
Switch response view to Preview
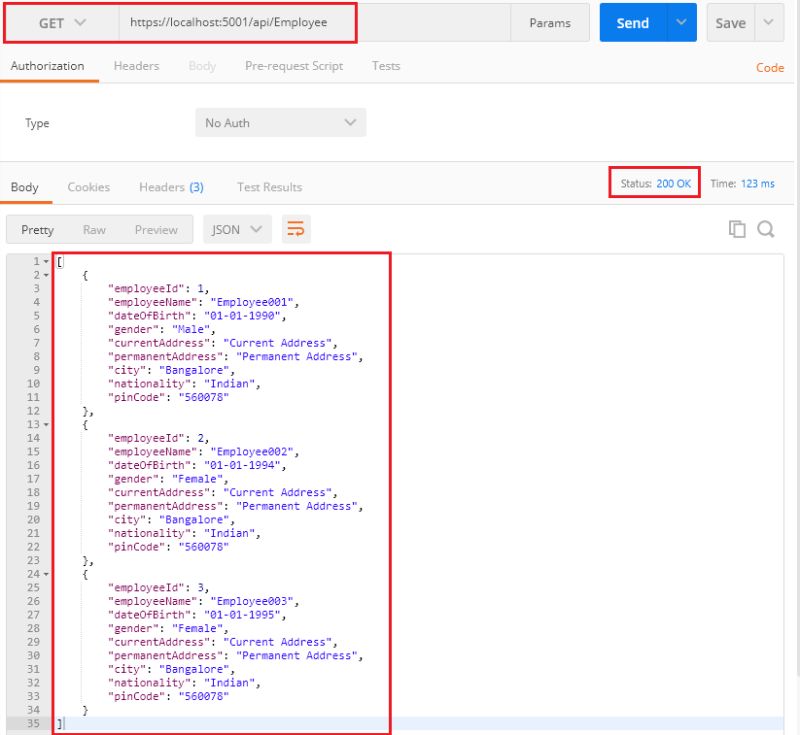(x=156, y=229)
